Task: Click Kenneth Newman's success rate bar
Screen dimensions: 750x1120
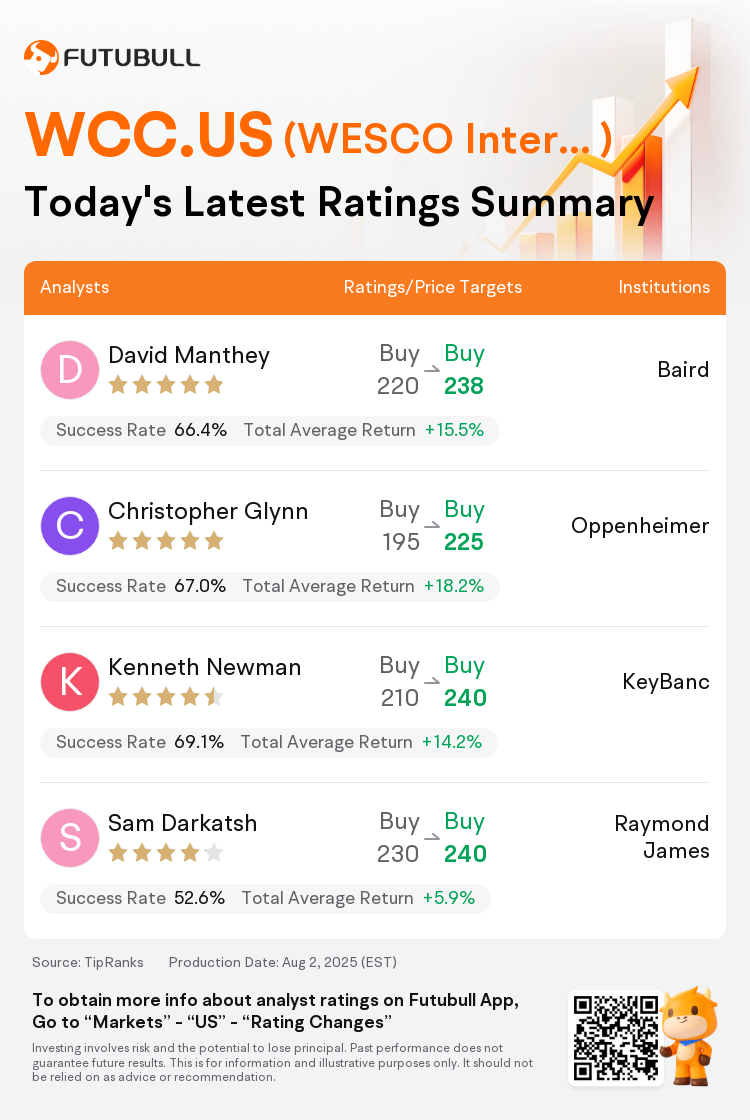Action: tap(269, 742)
